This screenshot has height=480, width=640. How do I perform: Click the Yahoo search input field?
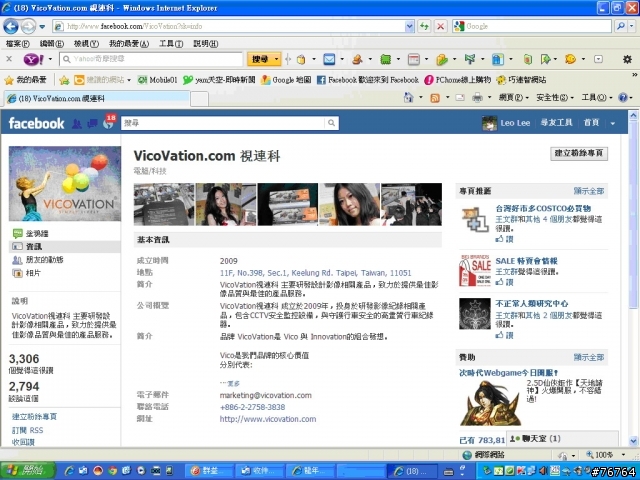point(151,59)
